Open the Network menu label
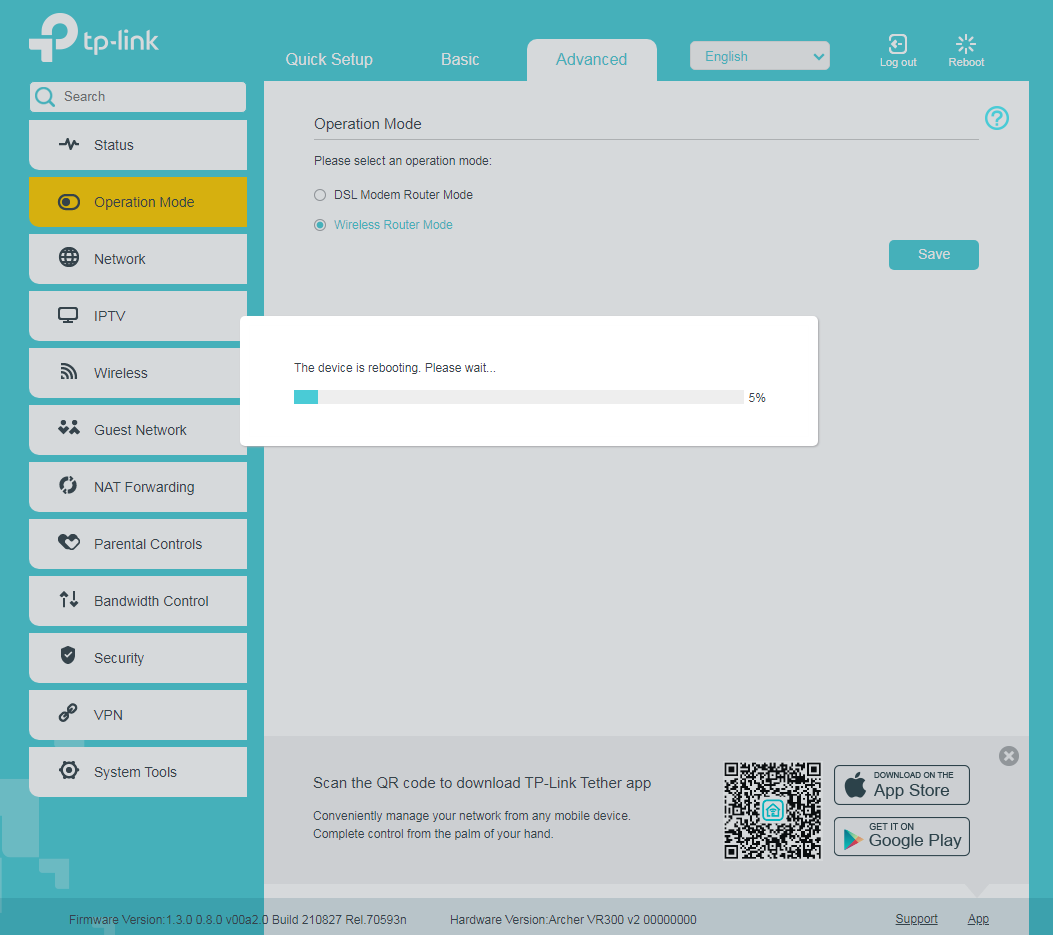 [x=120, y=259]
